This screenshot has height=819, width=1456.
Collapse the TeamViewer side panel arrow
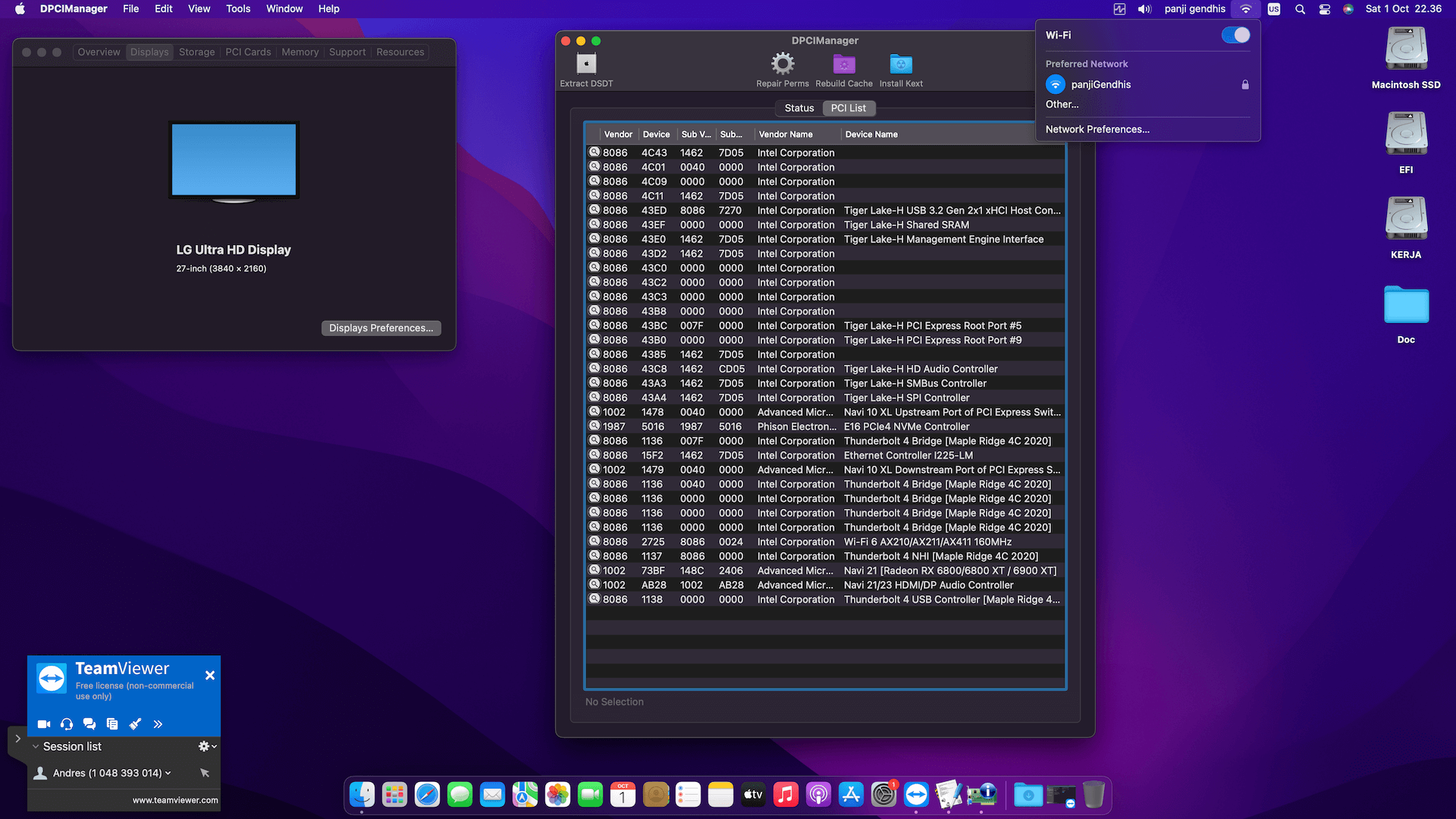17,739
